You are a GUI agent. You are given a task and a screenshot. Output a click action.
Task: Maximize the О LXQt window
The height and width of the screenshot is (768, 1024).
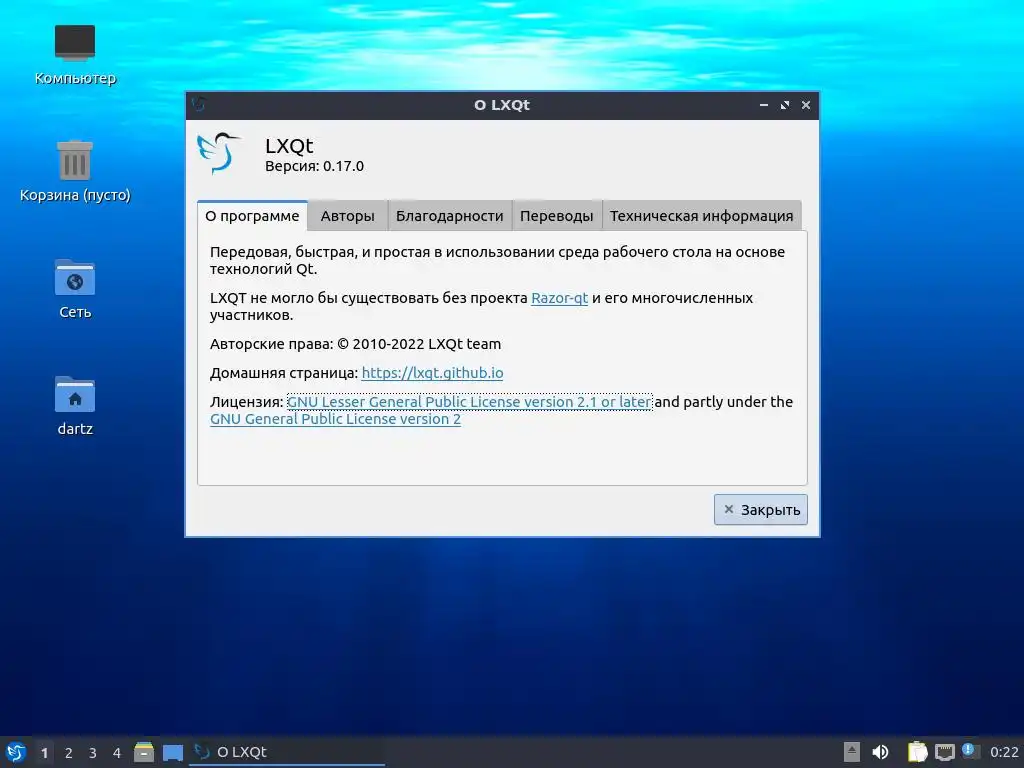point(785,105)
